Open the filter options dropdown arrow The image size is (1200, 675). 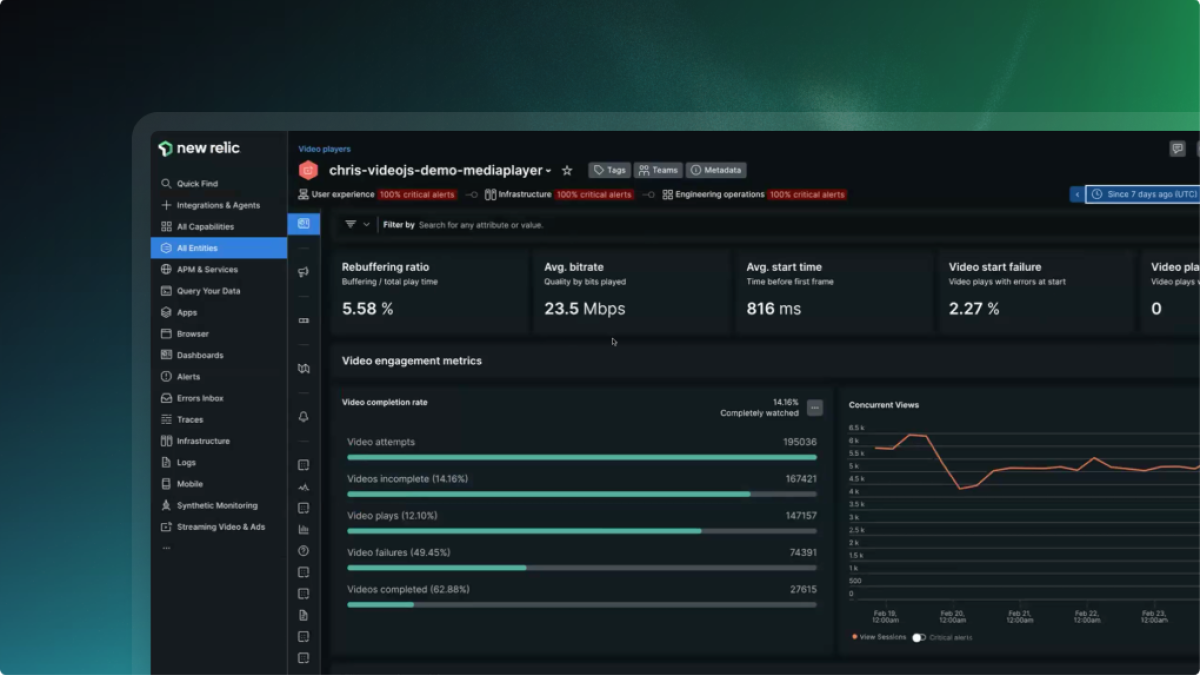point(366,225)
